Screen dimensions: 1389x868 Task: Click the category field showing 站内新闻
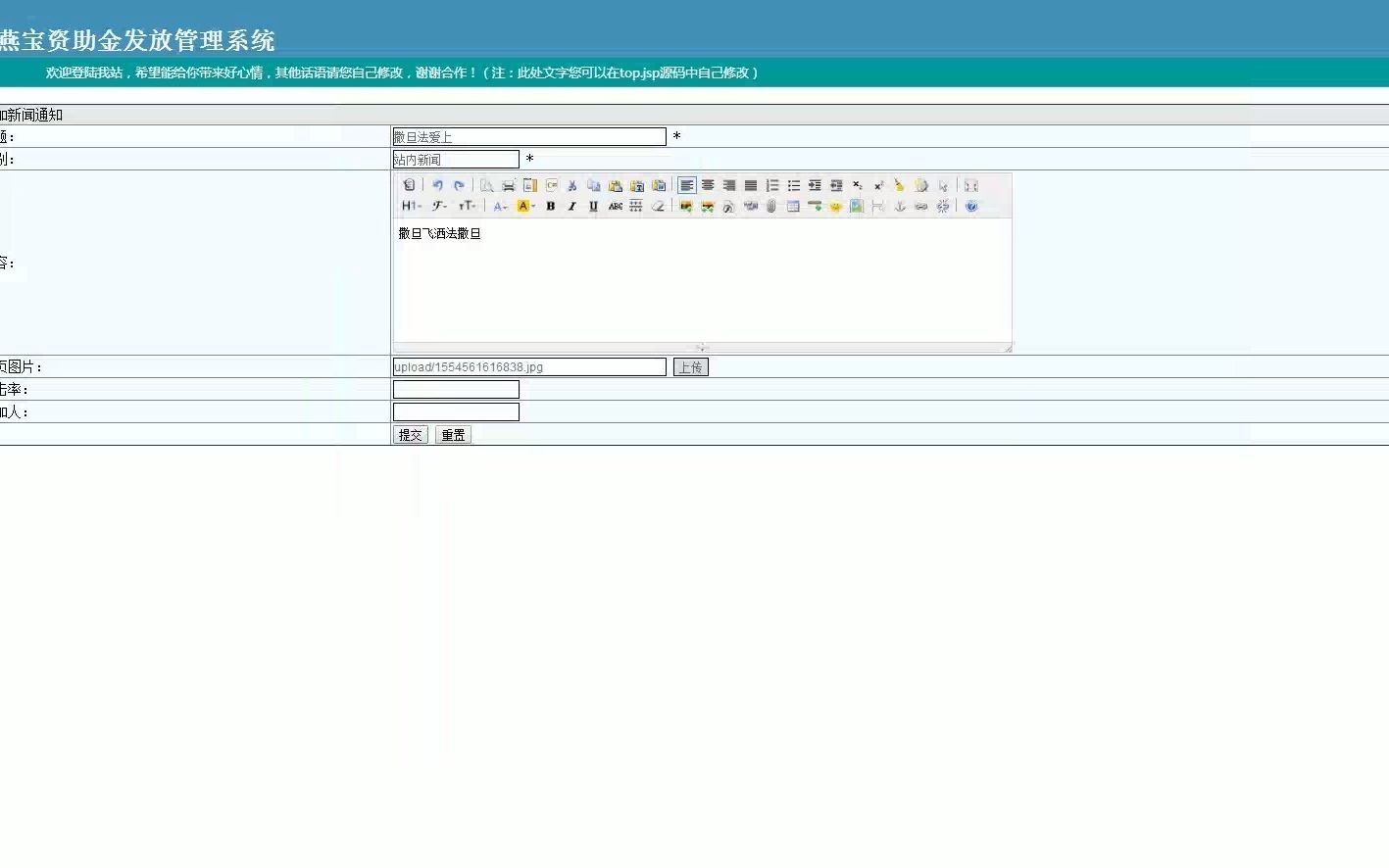point(456,159)
